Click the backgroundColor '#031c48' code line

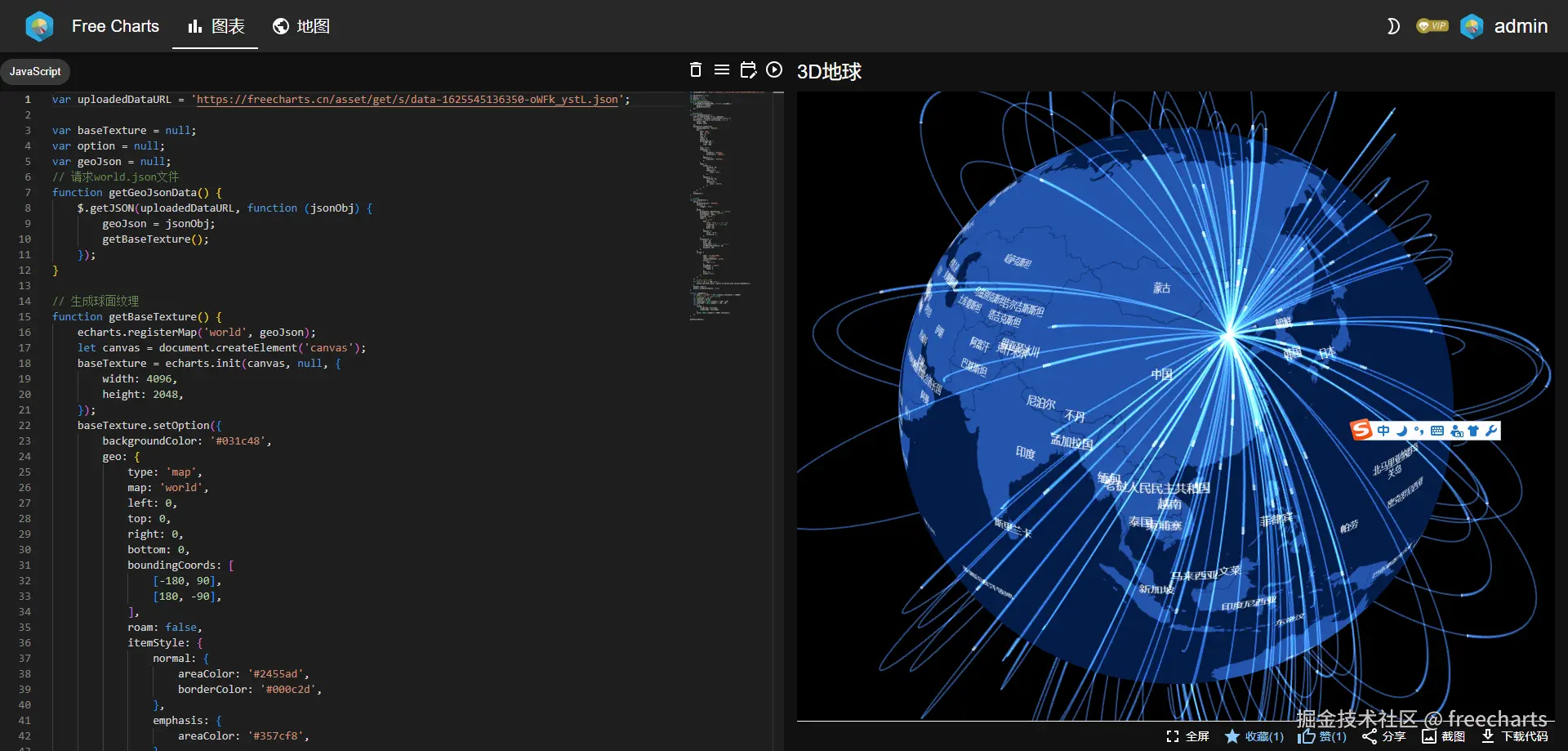pyautogui.click(x=187, y=441)
